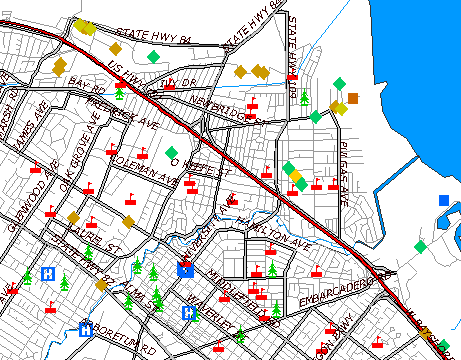Click the brown diamond on State Hwy 82
This screenshot has width=461, height=360.
[x=101, y=285]
